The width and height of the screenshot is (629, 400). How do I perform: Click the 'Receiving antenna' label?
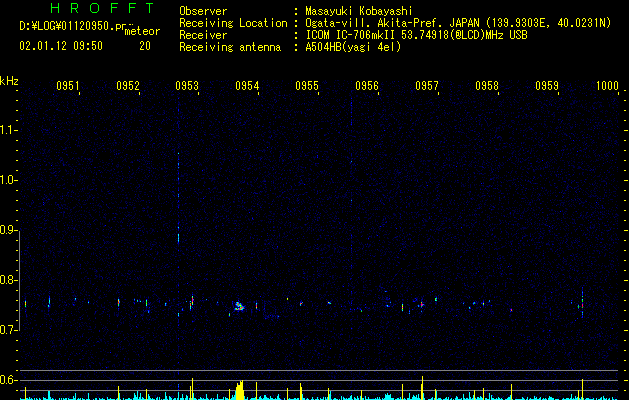[x=230, y=47]
